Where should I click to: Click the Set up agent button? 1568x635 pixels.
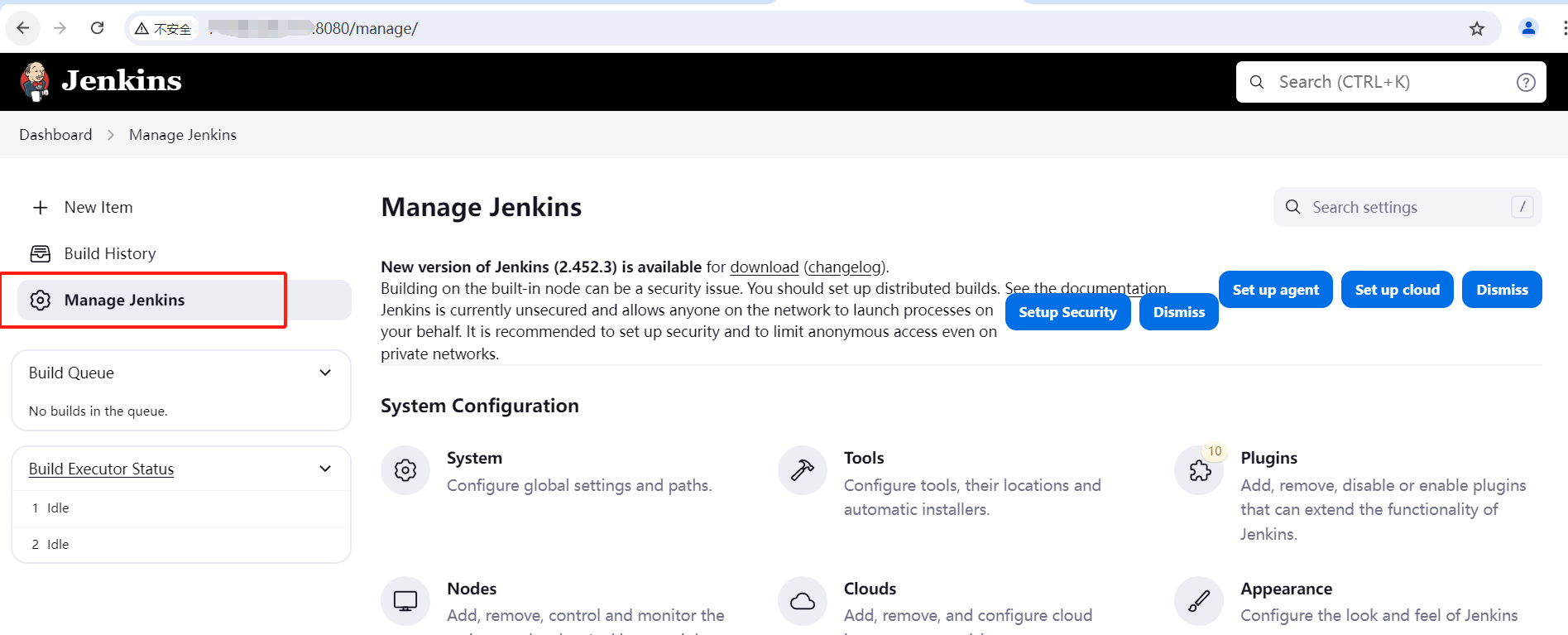1275,290
